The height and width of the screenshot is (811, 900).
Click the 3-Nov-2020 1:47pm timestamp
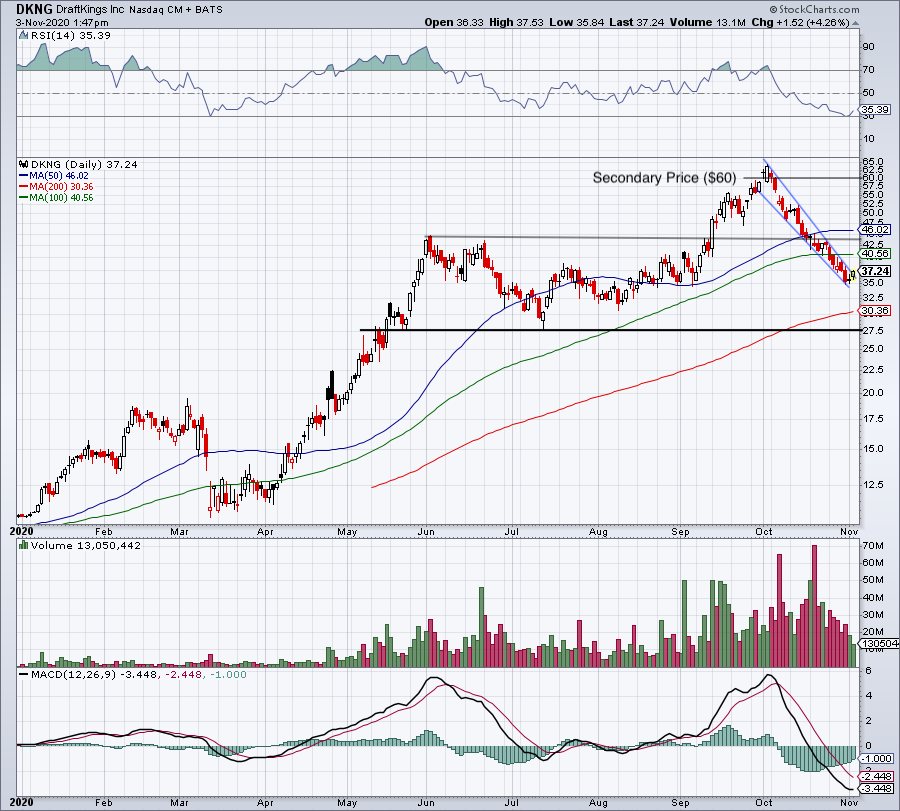[62, 23]
